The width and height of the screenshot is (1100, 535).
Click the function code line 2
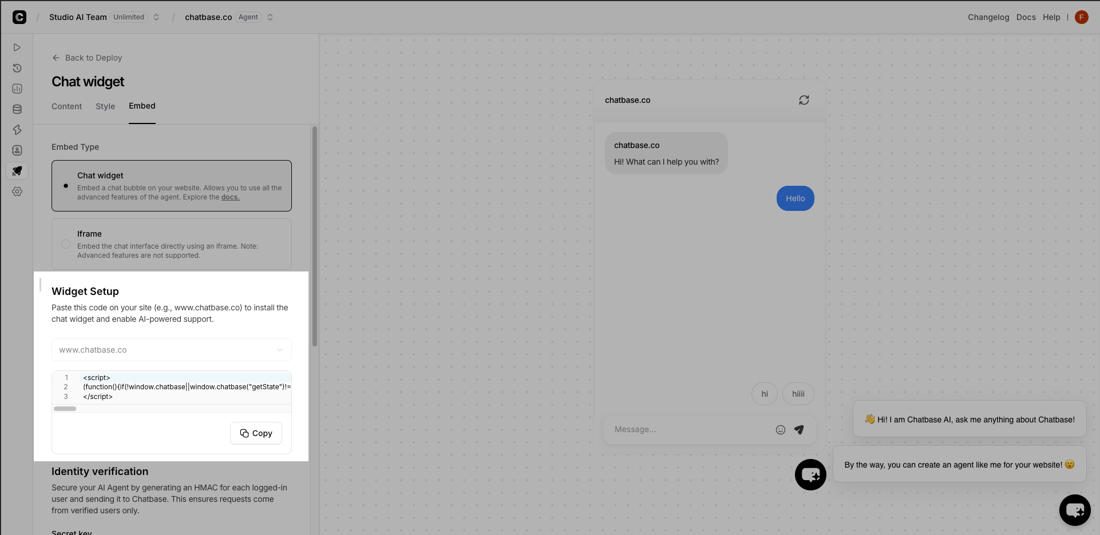(186, 387)
